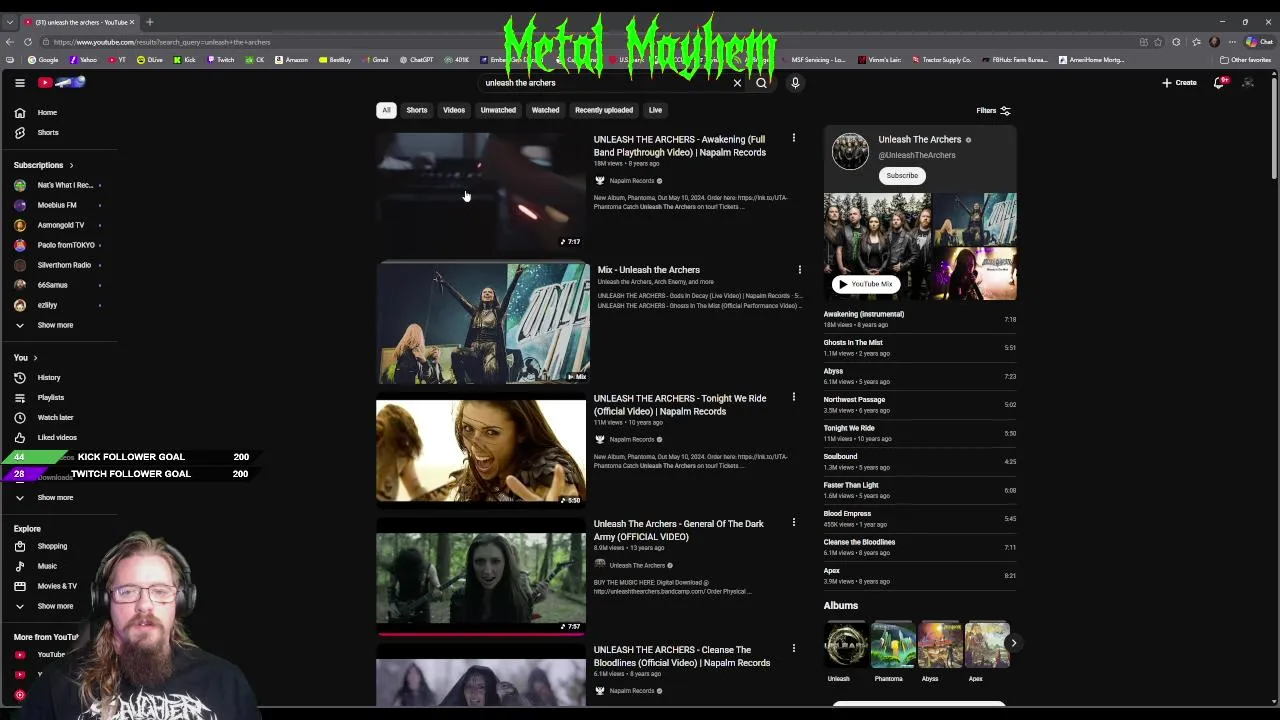1280x720 pixels.
Task: Open Shopping under Explore
Action: coord(52,546)
